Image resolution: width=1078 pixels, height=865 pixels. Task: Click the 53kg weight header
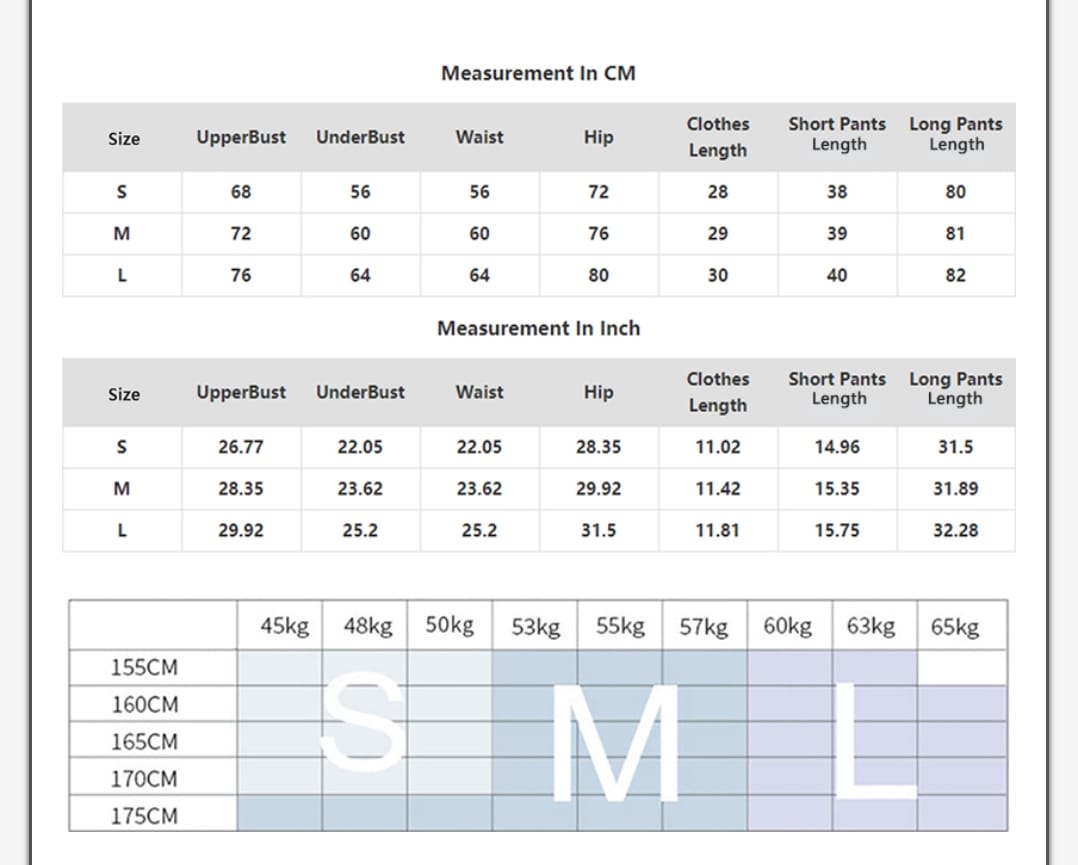coord(536,627)
